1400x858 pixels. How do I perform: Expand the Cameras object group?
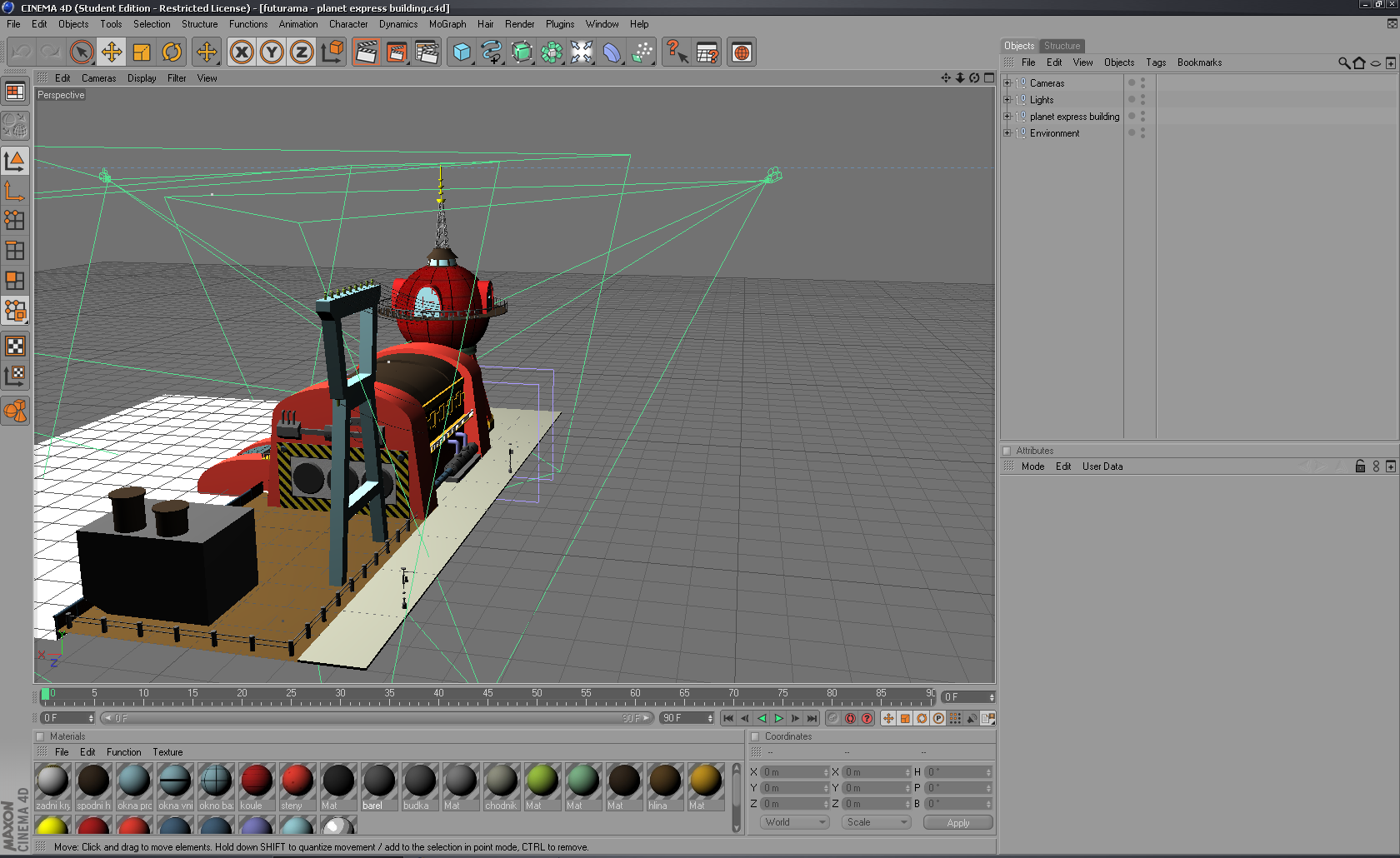point(1007,83)
